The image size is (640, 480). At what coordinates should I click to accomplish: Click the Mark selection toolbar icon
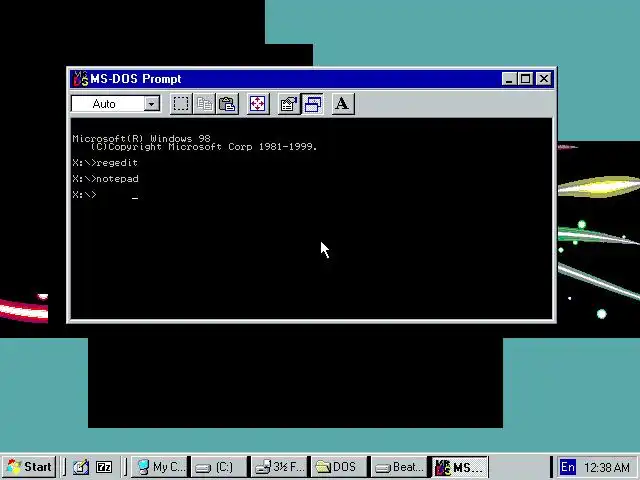click(x=180, y=104)
